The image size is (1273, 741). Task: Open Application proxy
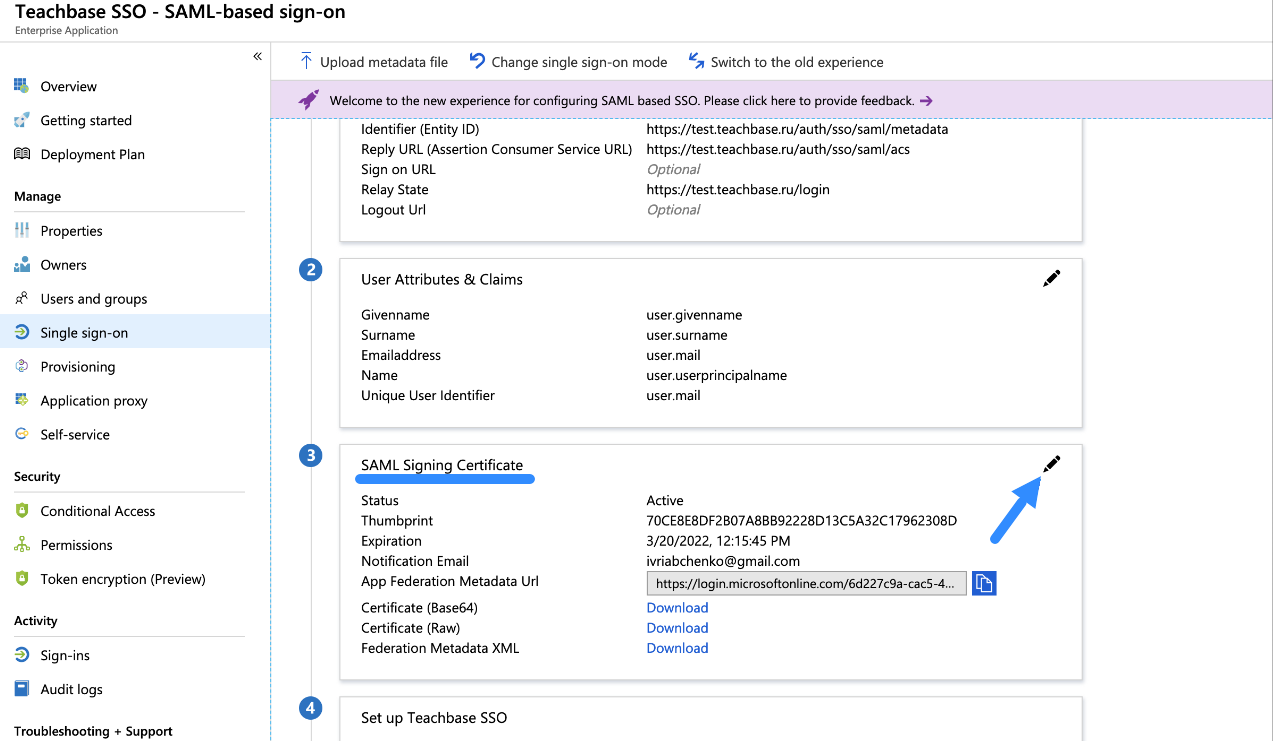point(94,400)
